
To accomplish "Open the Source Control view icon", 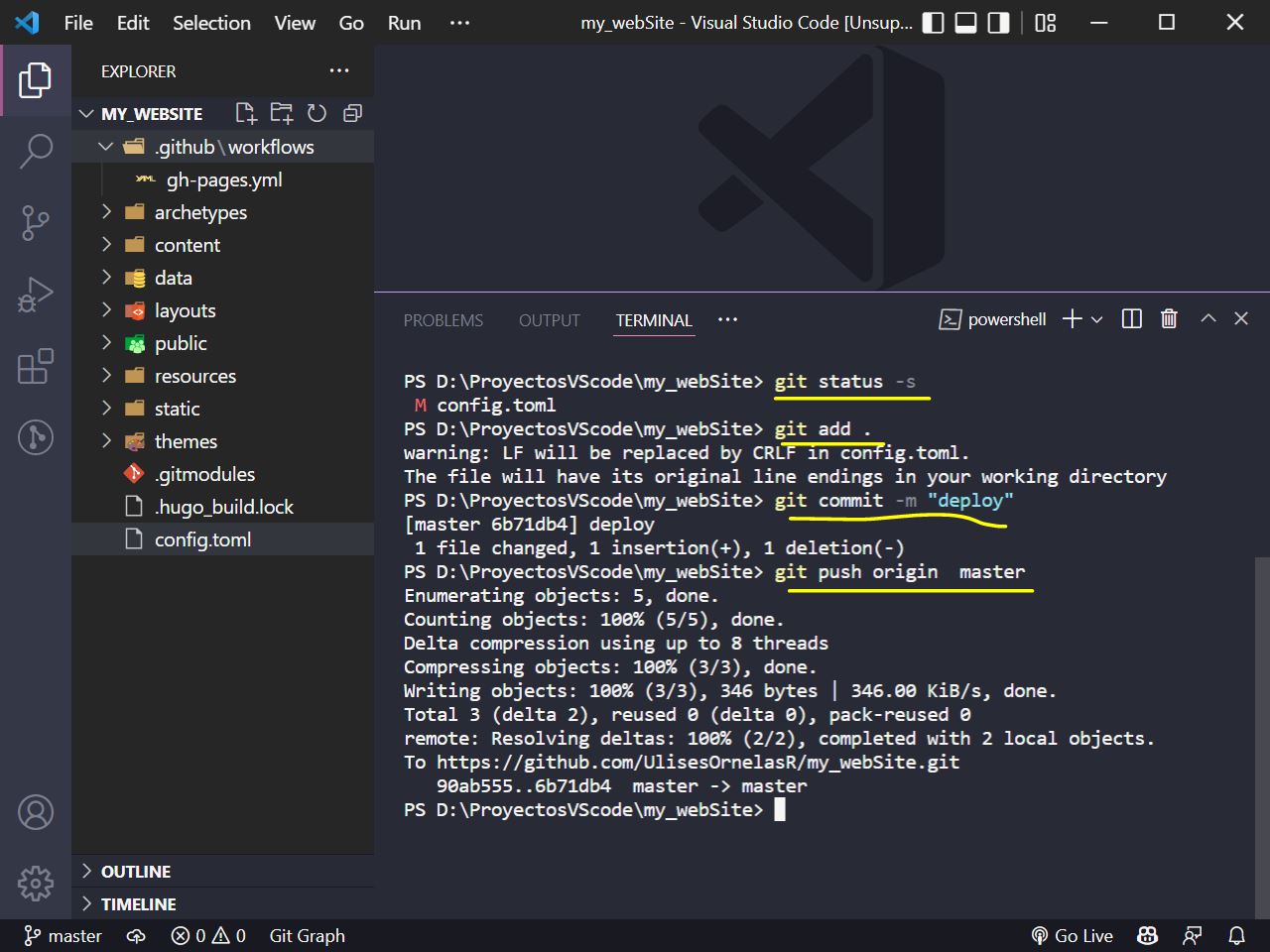I will (36, 223).
